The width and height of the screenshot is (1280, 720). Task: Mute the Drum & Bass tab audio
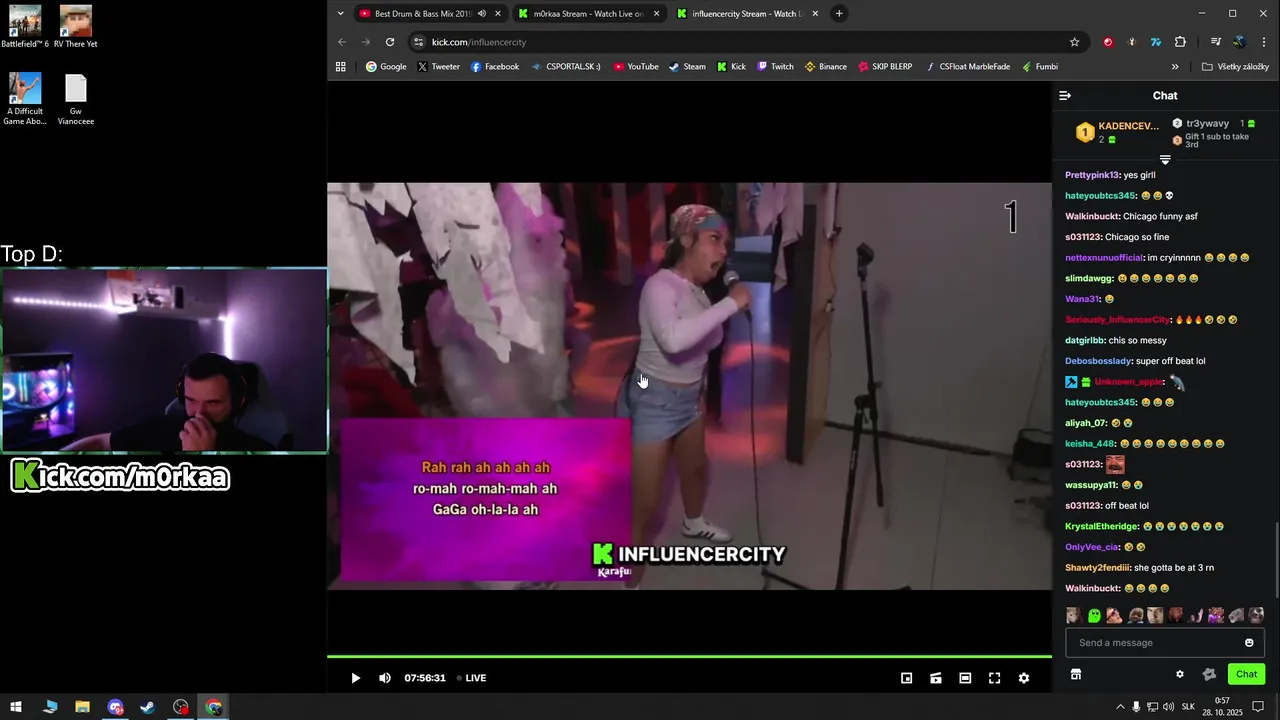click(482, 14)
